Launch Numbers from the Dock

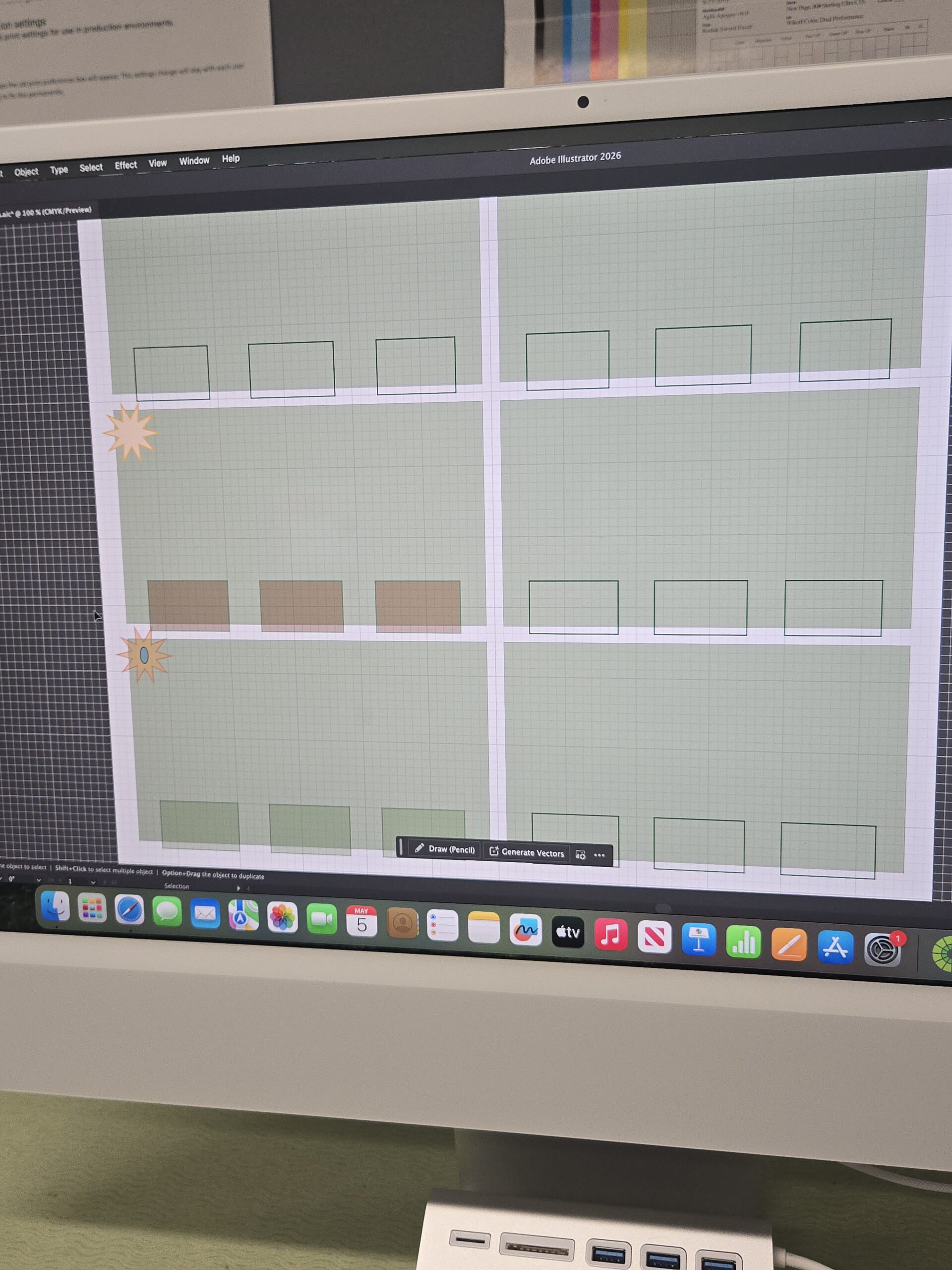[743, 942]
